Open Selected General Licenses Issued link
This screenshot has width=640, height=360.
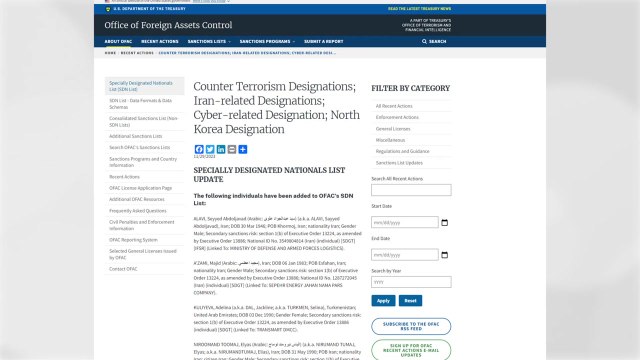pyautogui.click(x=144, y=254)
